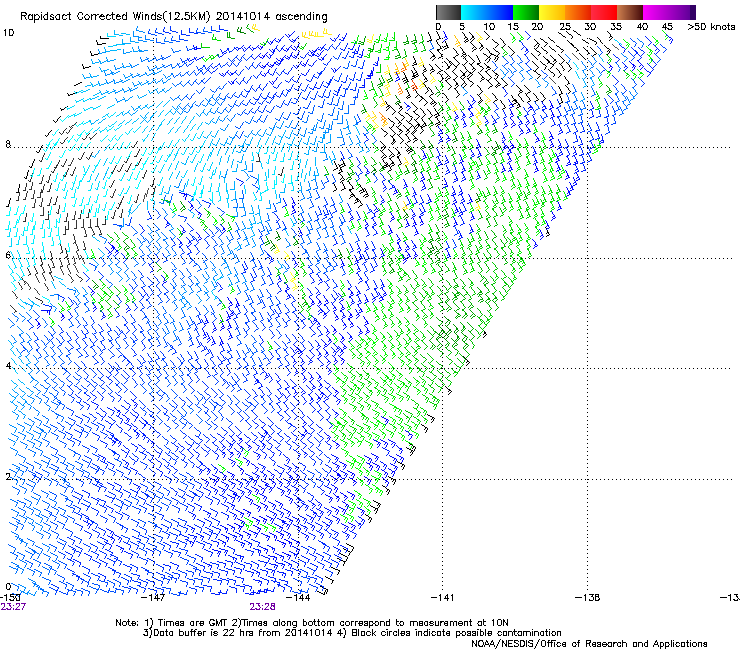Click the 'Times are GMT' note line
The width and height of the screenshot is (740, 650).
(312, 623)
